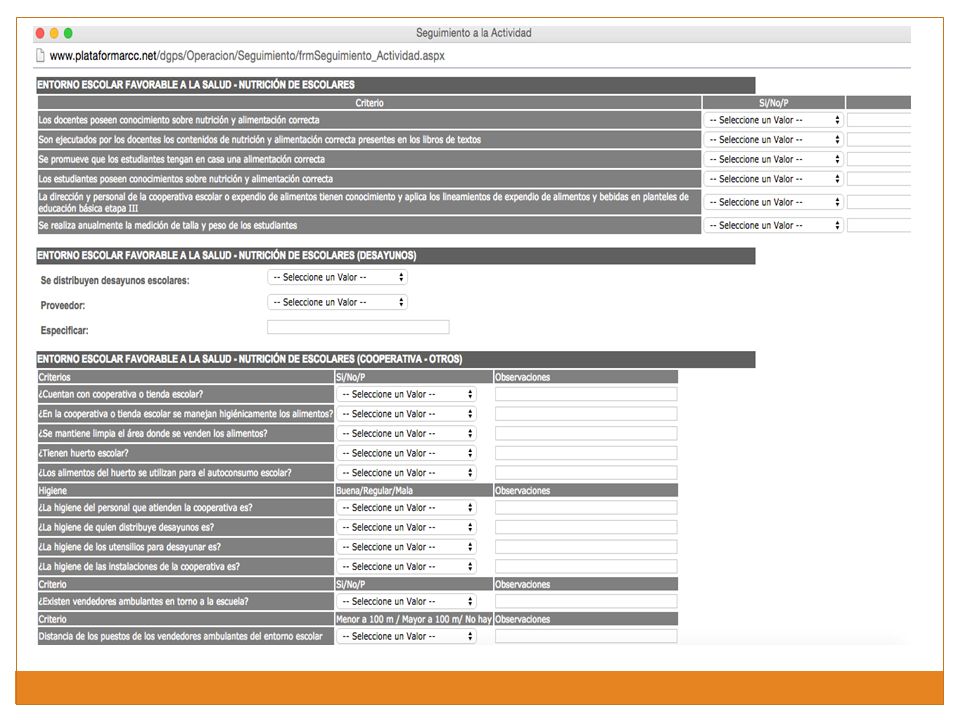
Task: Click the DESAYUNOS section heading bar
Action: click(396, 255)
